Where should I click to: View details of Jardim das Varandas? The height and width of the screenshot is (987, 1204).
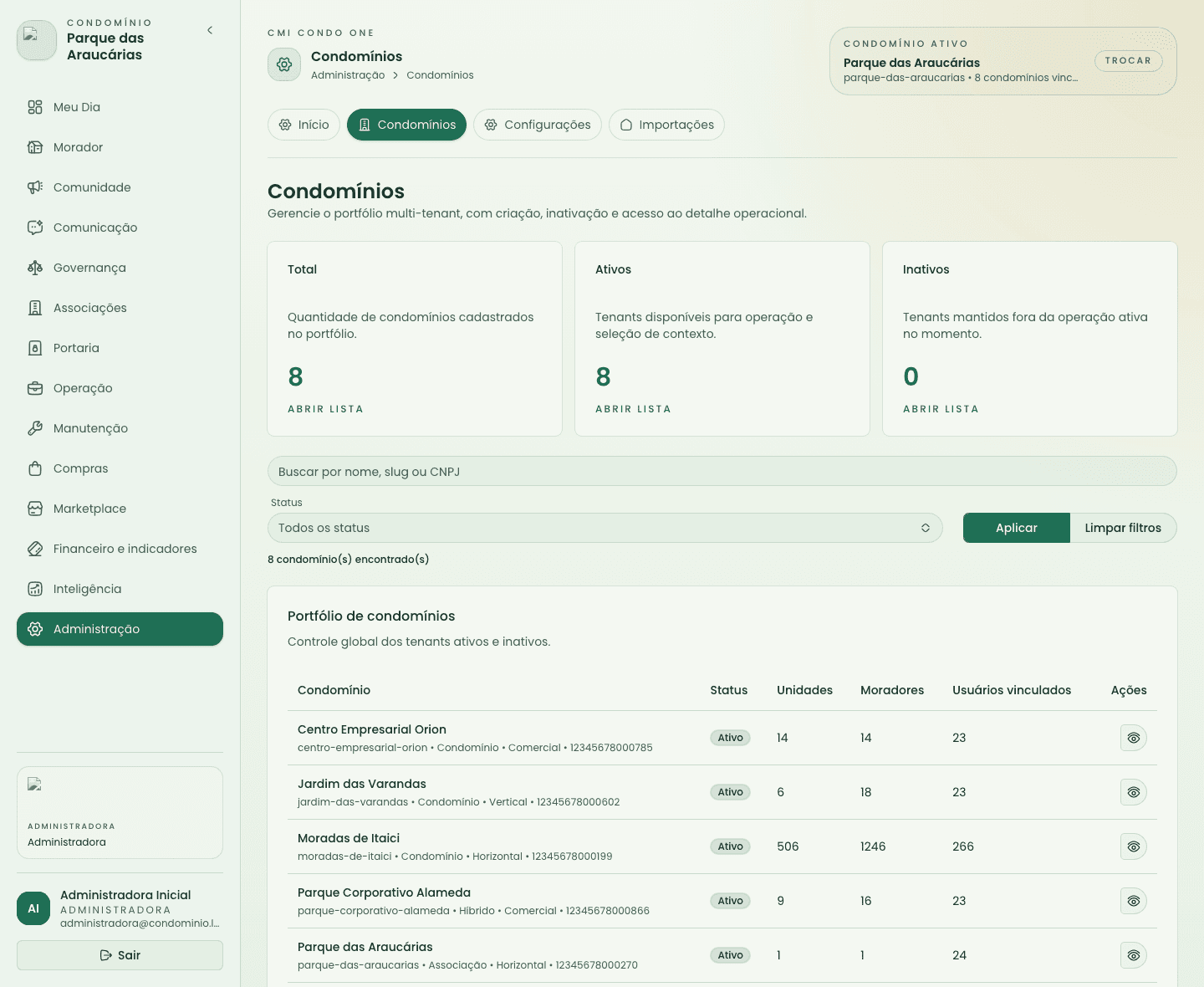click(x=1133, y=792)
